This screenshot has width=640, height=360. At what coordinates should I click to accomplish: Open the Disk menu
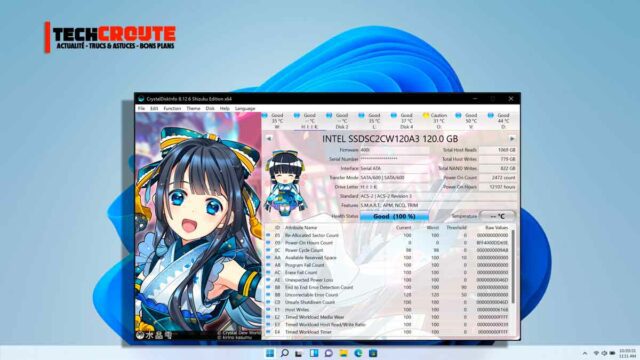(x=210, y=109)
